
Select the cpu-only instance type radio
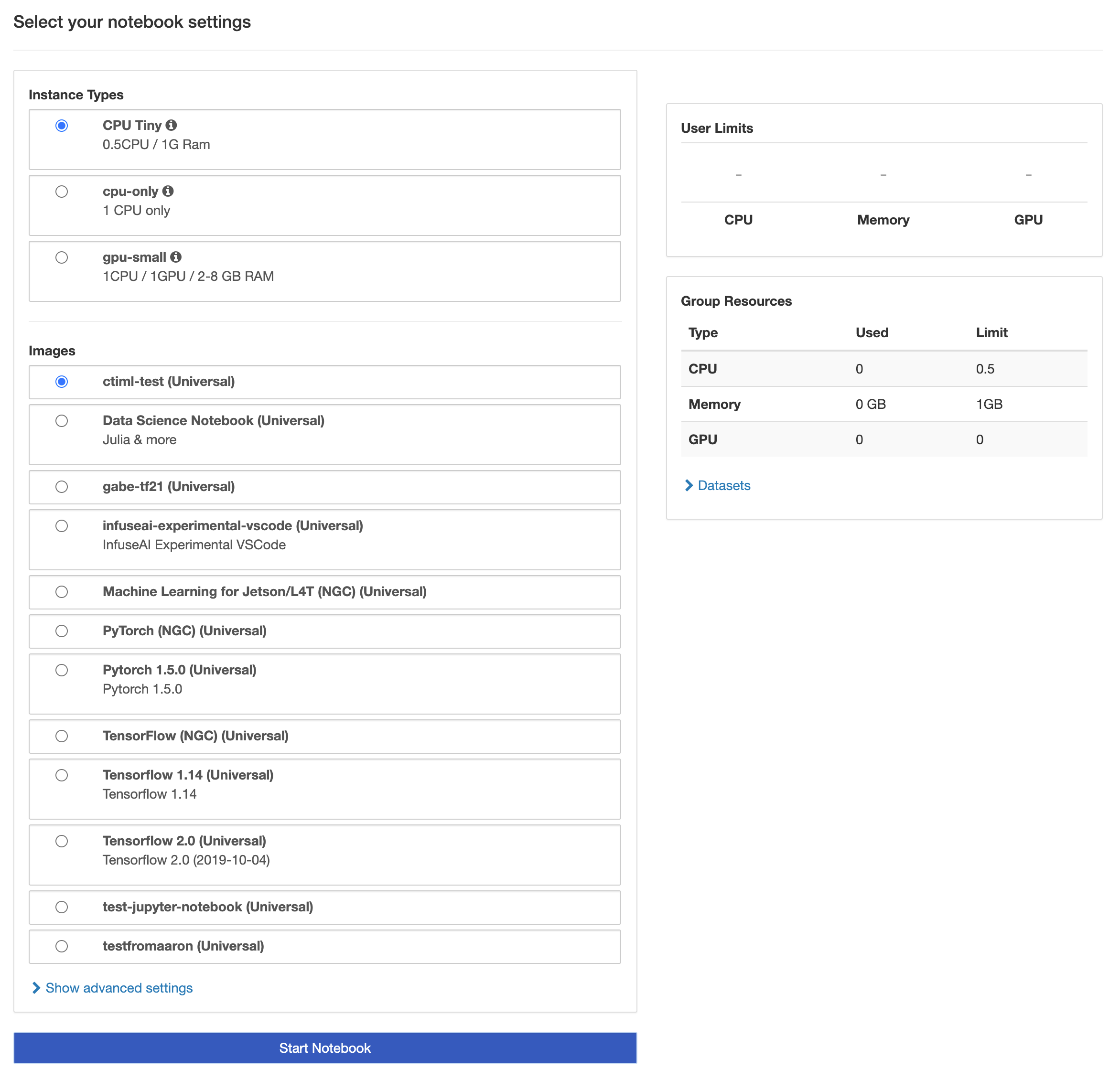click(x=62, y=191)
